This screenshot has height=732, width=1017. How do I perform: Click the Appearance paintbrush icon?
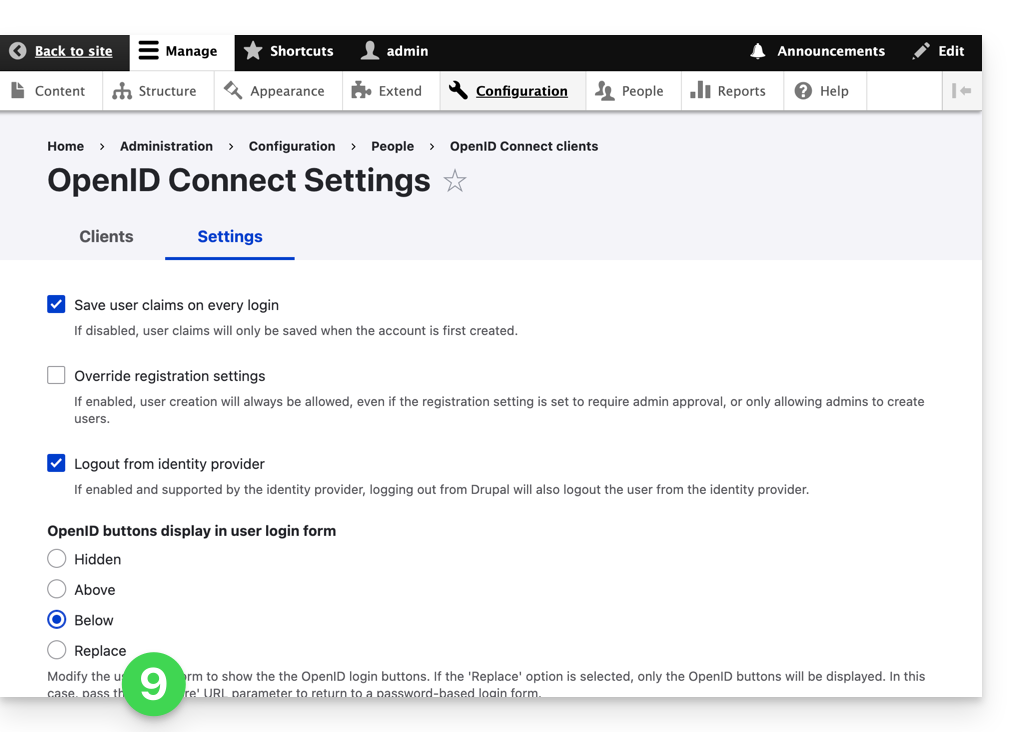[233, 91]
